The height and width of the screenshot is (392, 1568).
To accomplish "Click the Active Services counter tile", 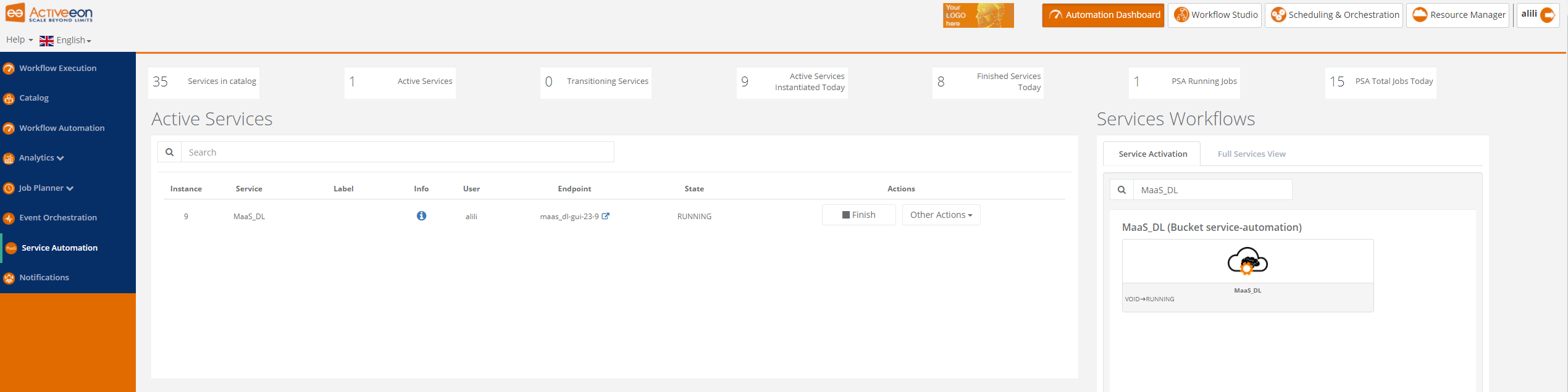I will (x=400, y=82).
